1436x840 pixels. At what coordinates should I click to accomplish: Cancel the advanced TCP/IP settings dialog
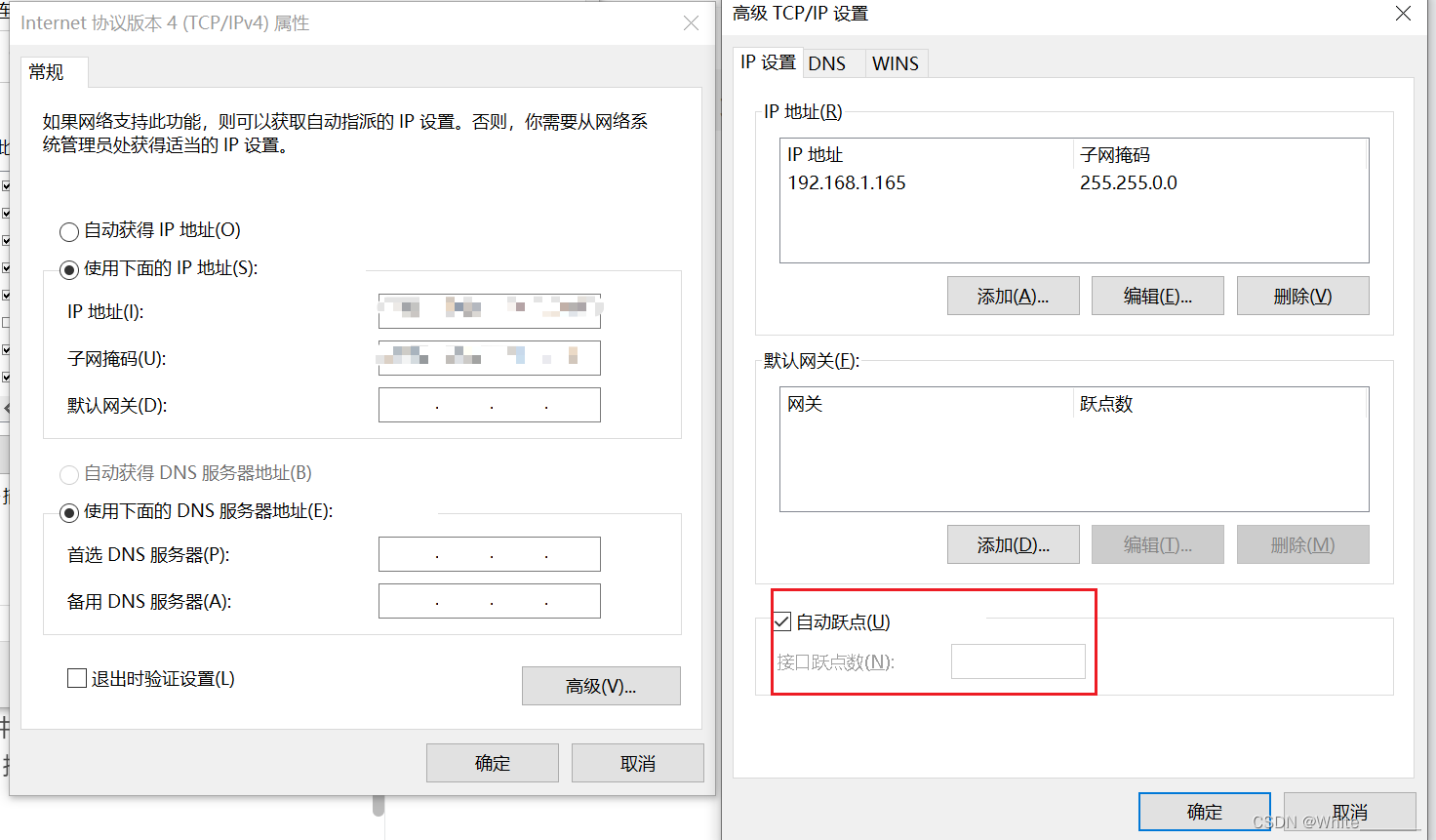coord(1349,811)
